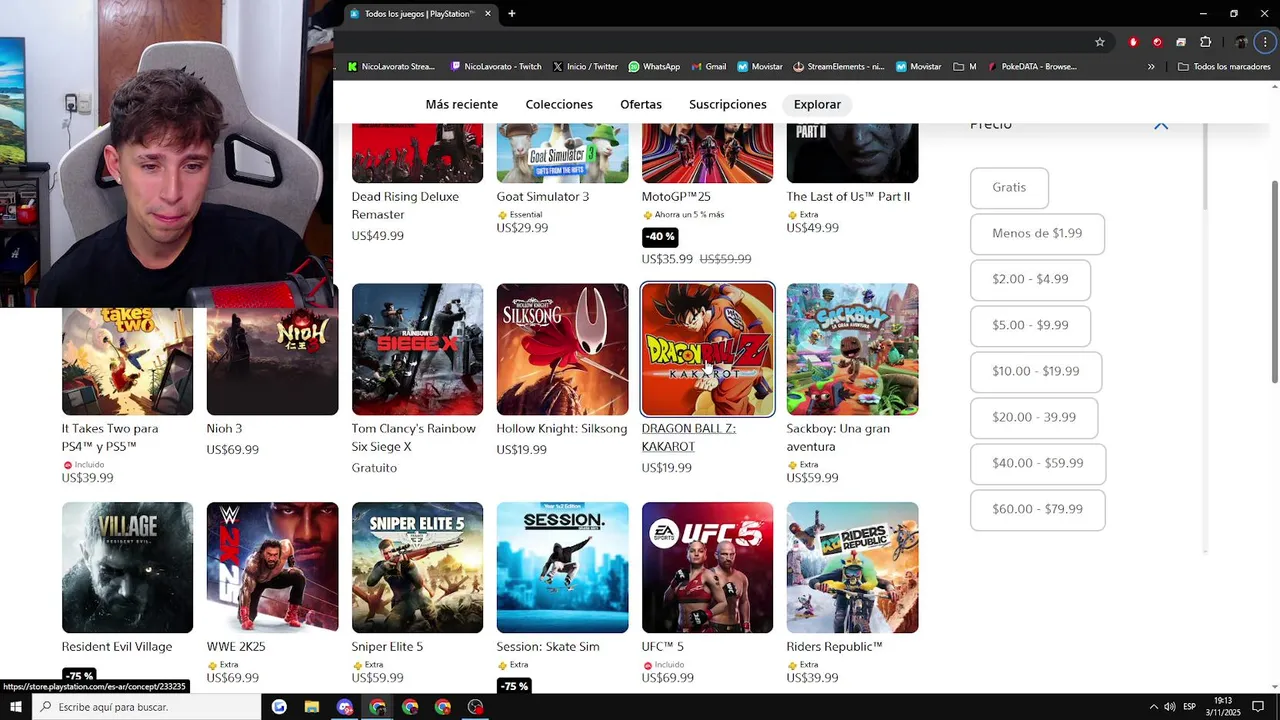Open the Chrome profile avatar
This screenshot has height=720, width=1280.
[1241, 42]
